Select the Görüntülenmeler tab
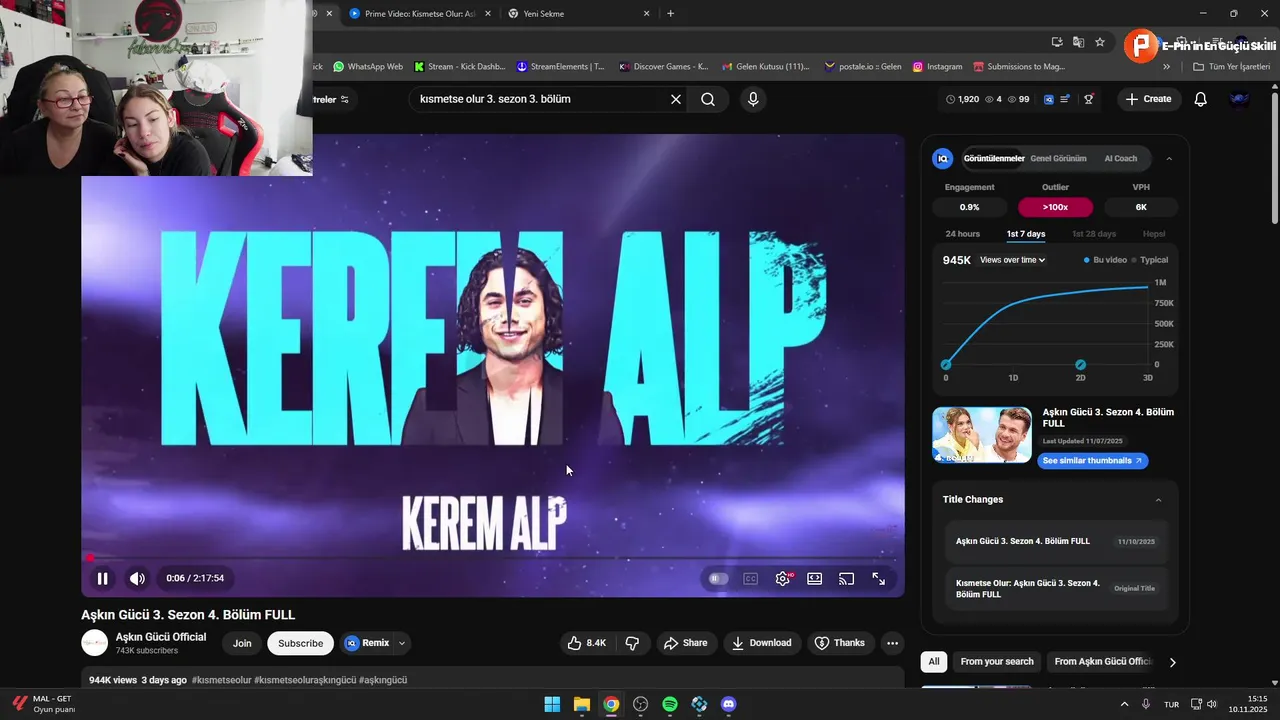This screenshot has width=1280, height=720. click(x=994, y=158)
